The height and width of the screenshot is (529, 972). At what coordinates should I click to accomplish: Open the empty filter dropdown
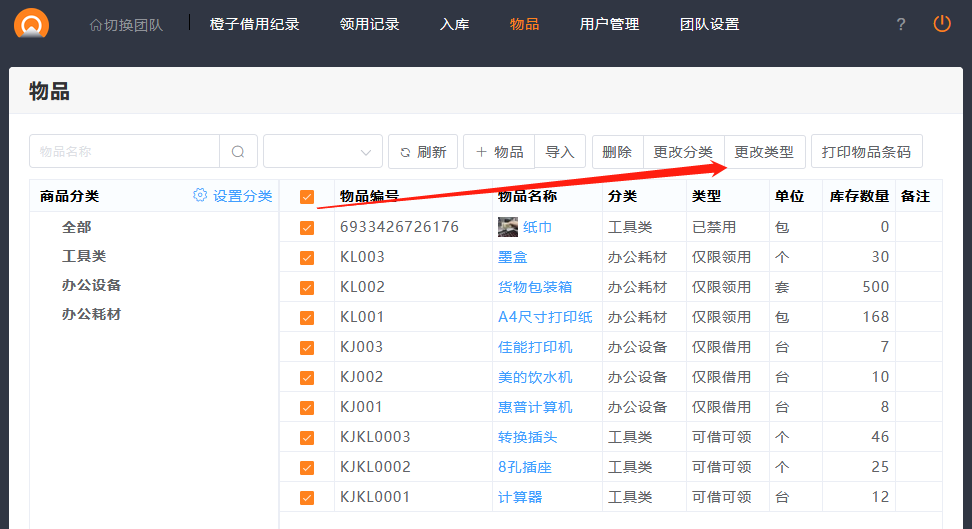click(322, 152)
